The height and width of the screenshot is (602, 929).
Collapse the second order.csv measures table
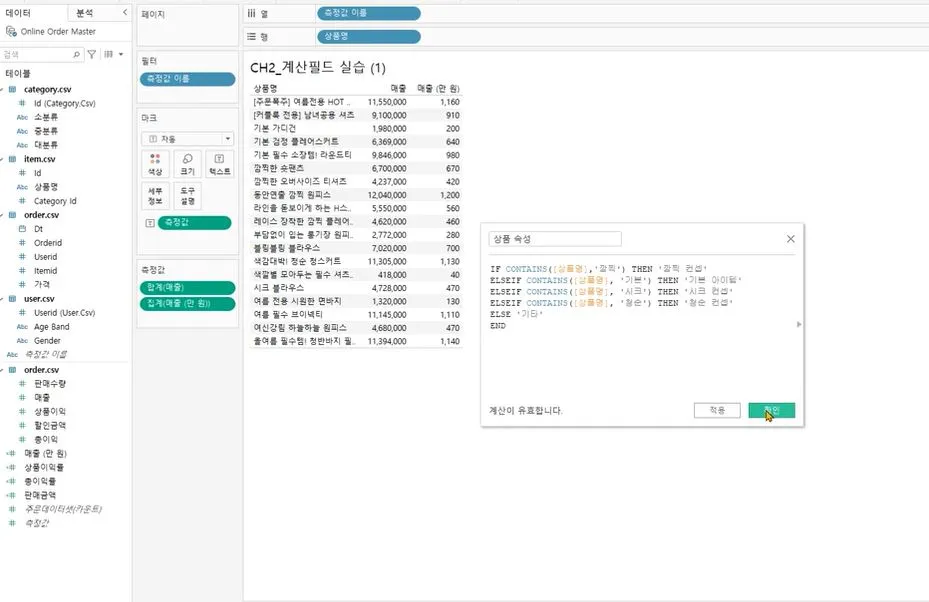[x=2, y=370]
